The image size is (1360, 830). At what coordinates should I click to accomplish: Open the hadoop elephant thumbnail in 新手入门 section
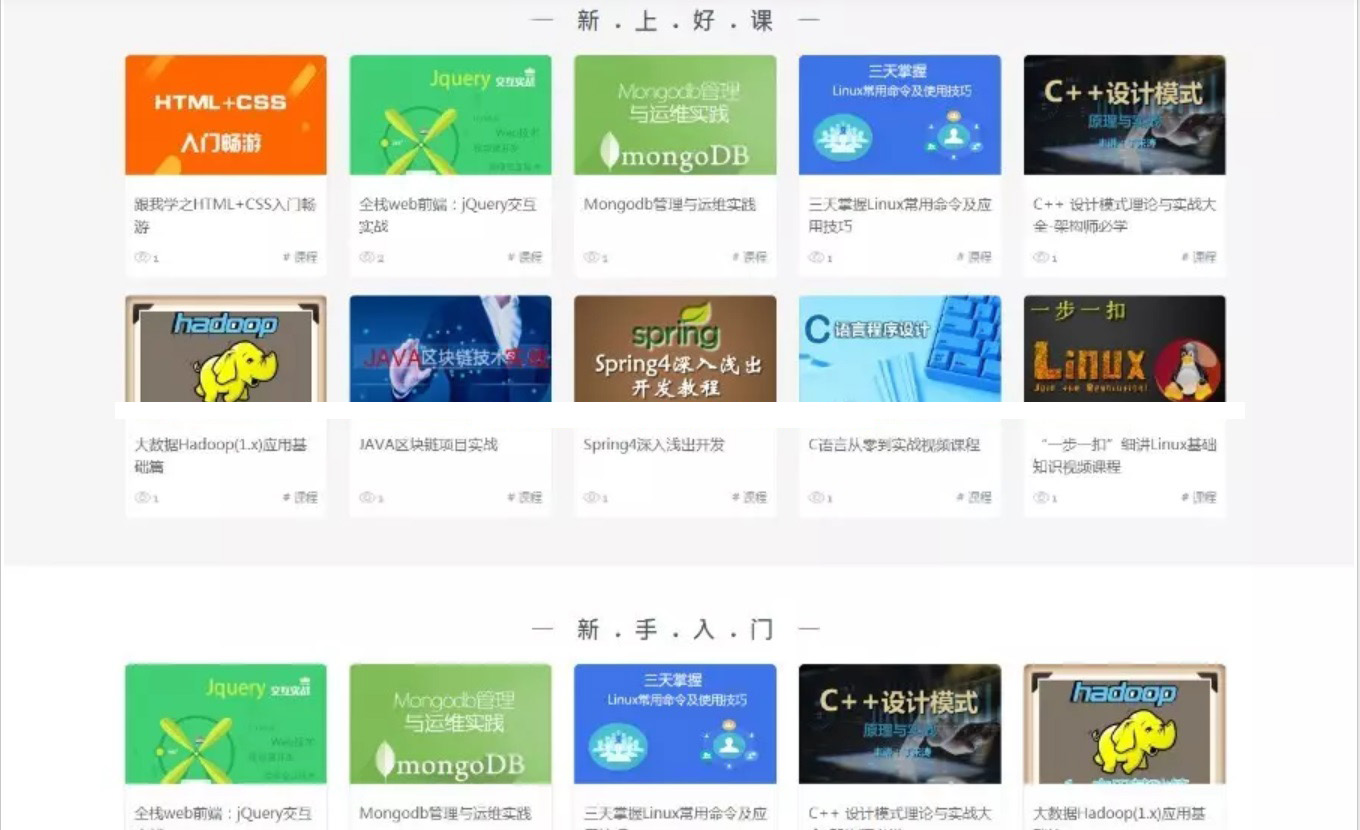(1124, 723)
